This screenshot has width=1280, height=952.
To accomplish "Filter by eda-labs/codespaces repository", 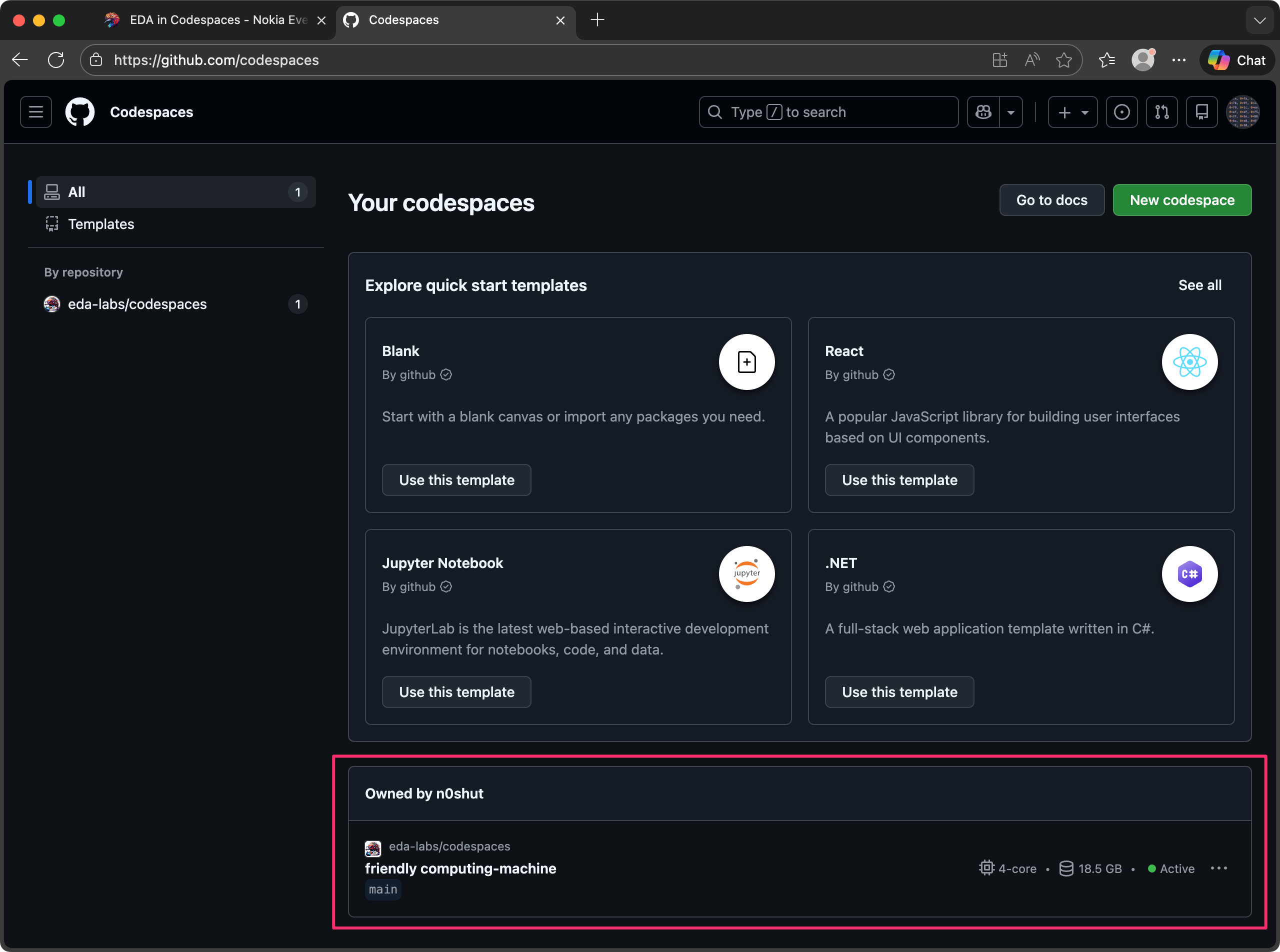I will tap(137, 304).
